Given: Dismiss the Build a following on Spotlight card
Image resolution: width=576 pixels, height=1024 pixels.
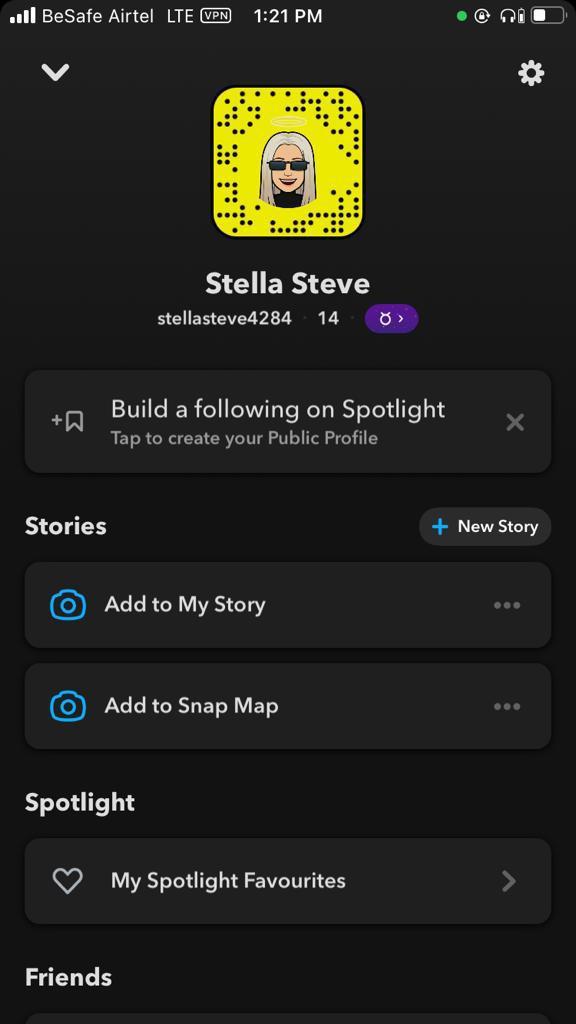Looking at the screenshot, I should pos(515,422).
